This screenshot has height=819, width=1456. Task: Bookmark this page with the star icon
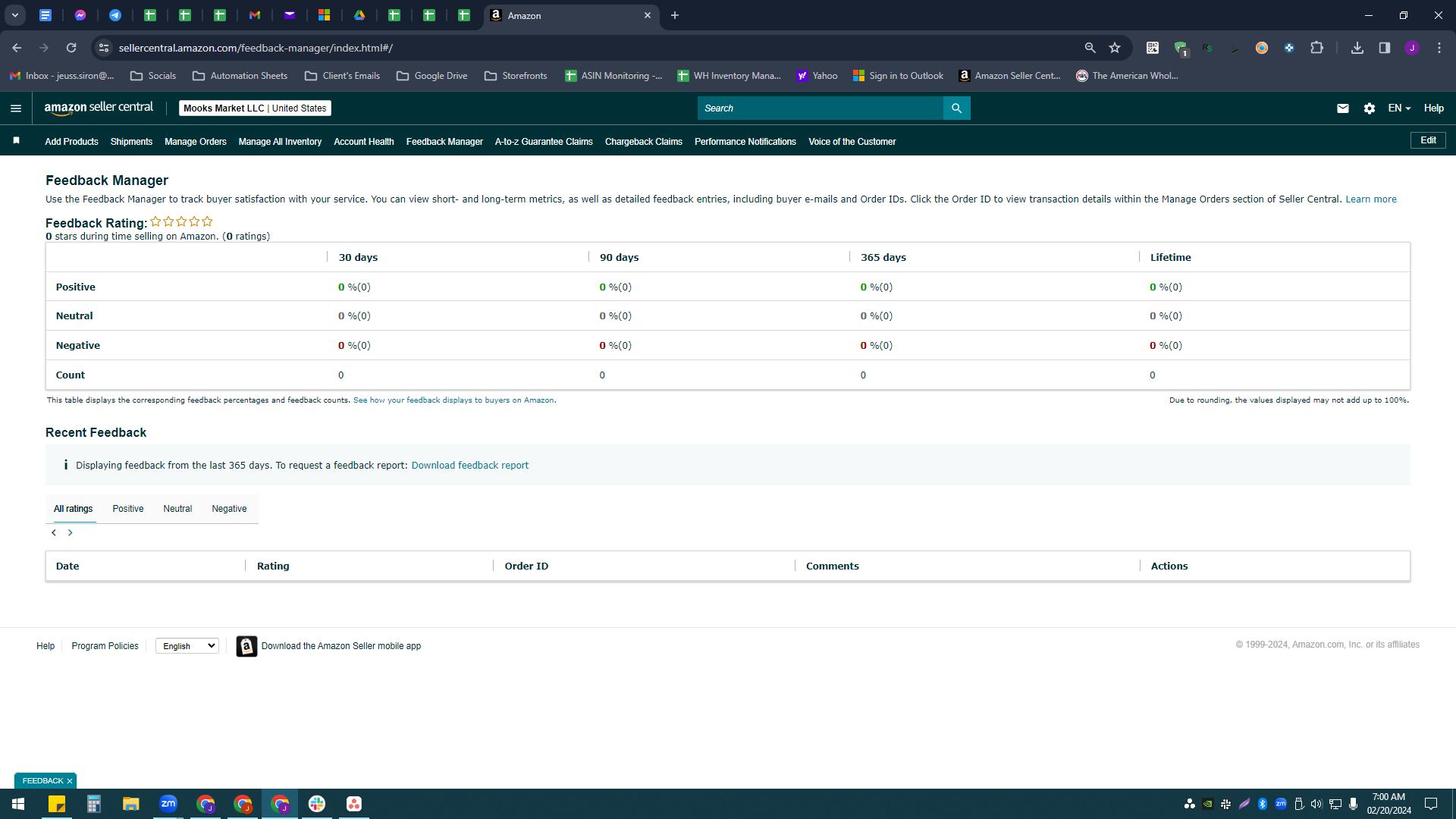coord(1115,48)
